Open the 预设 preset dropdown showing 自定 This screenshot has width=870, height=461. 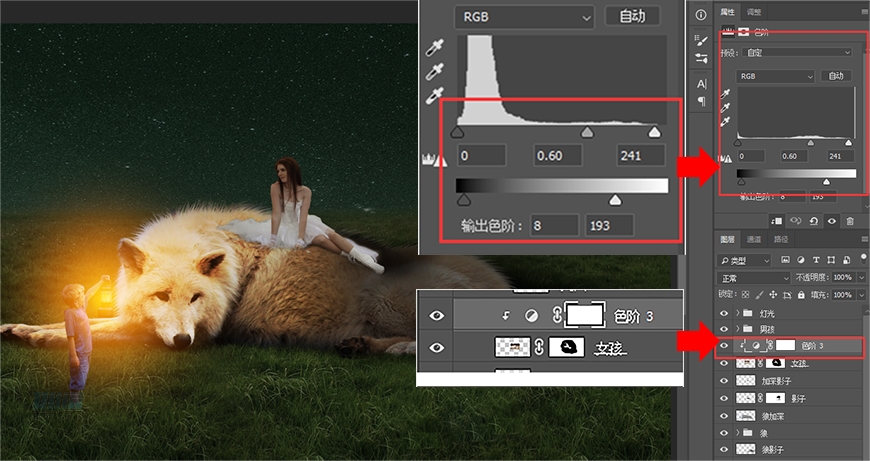tap(798, 52)
